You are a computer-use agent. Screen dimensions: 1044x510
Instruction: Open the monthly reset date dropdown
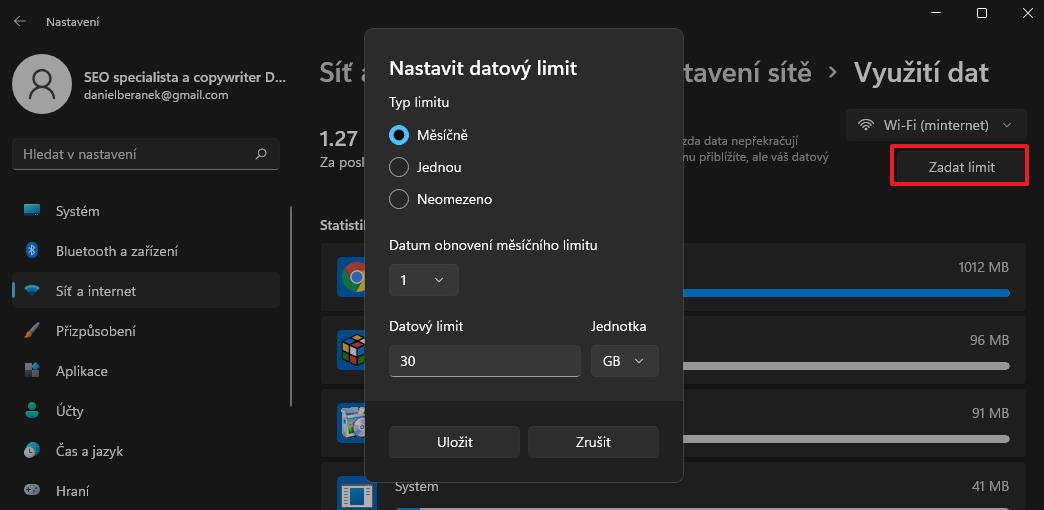click(423, 280)
